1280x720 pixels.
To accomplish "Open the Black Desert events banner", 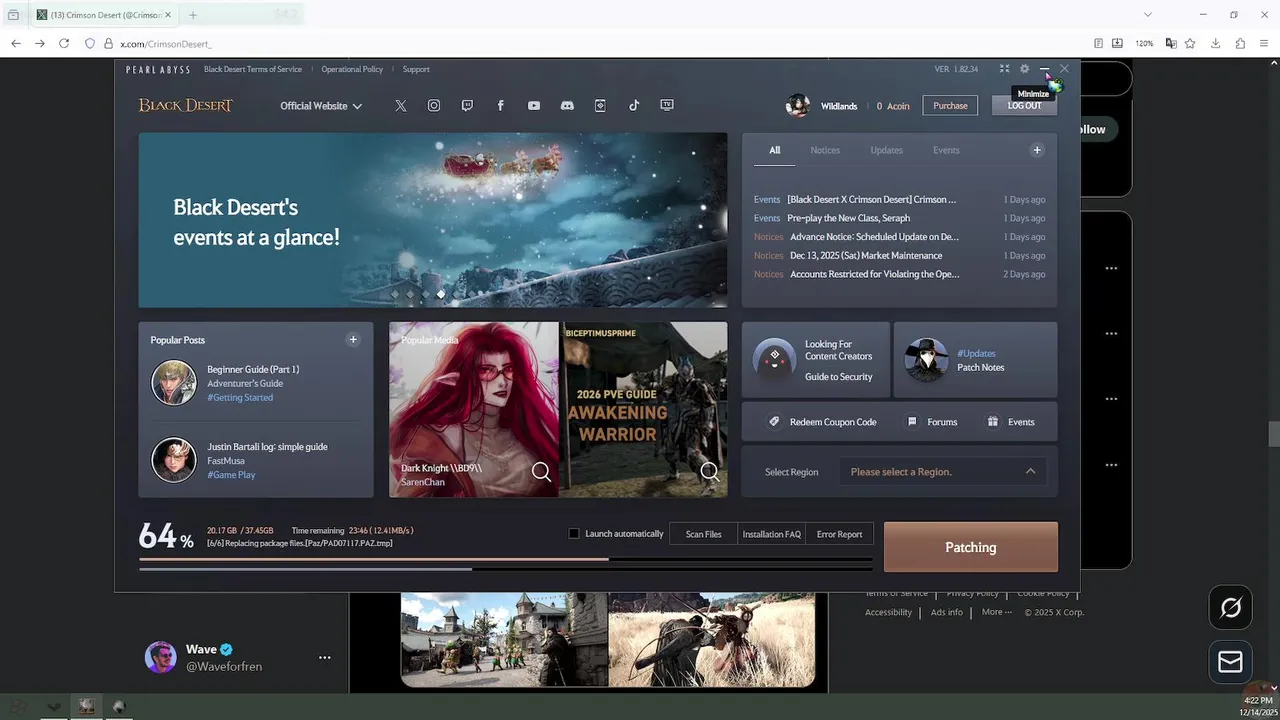I will point(433,220).
